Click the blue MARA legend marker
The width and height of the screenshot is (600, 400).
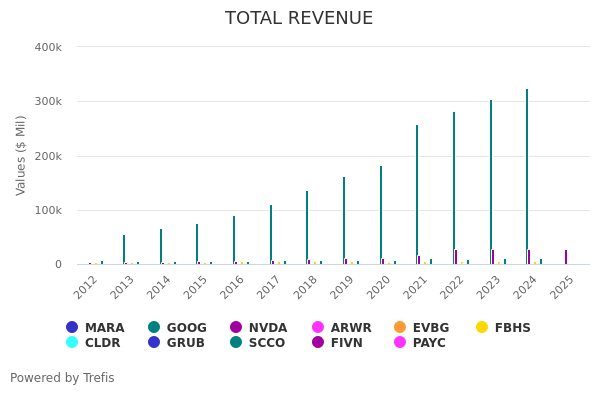tap(72, 327)
